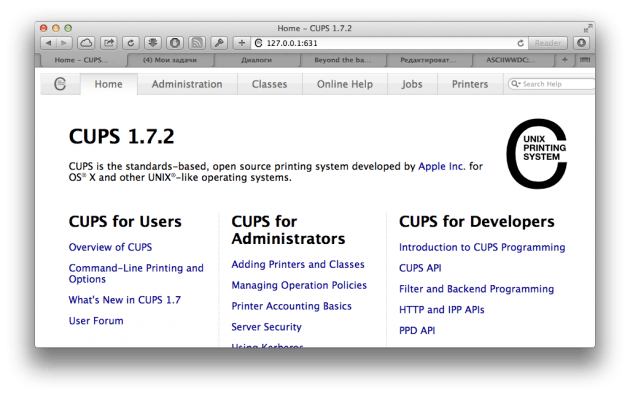This screenshot has height=396, width=630.
Task: Switch to the Home – CUPS browser tab
Action: (82, 60)
